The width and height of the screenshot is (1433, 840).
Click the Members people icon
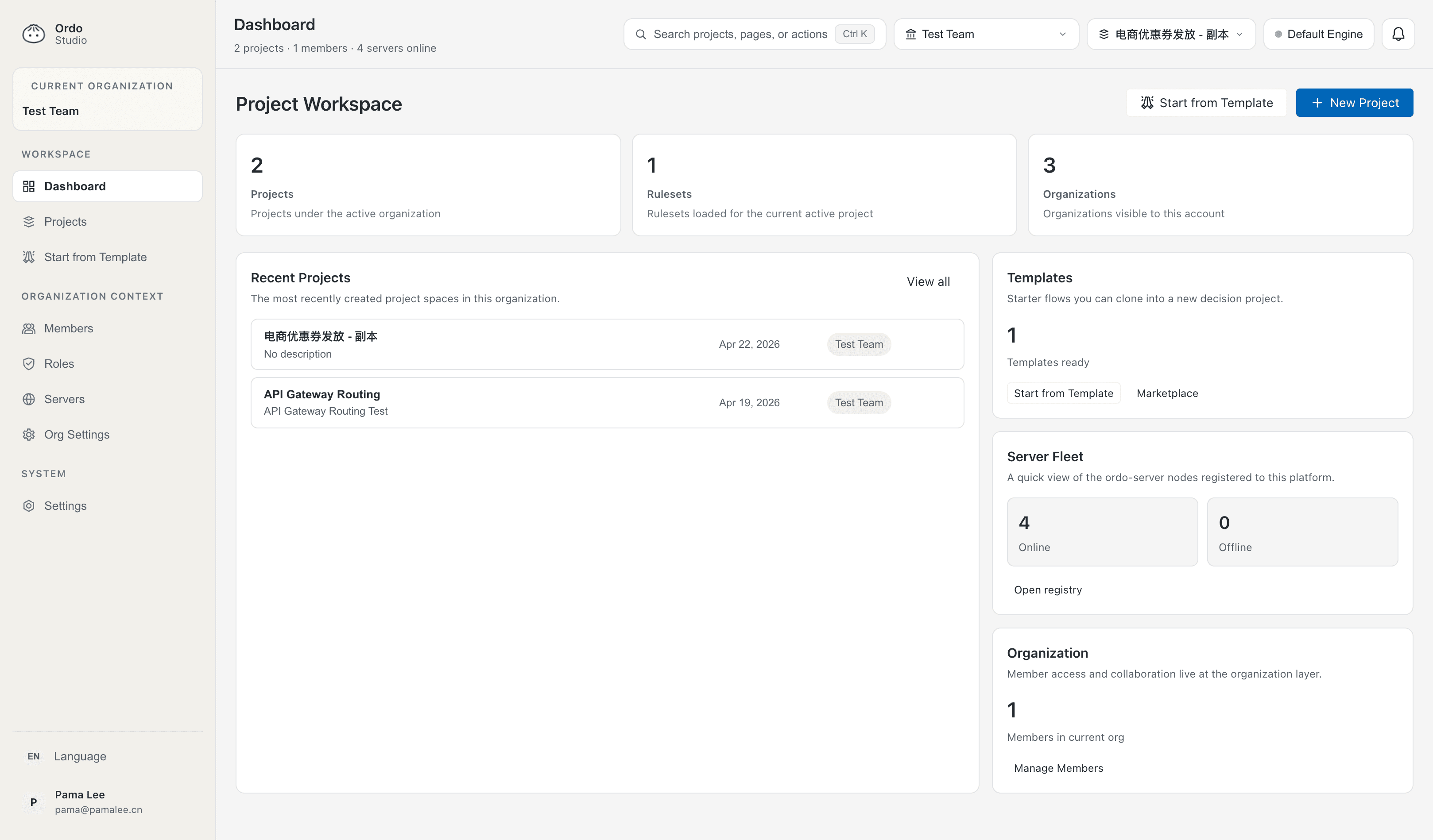28,328
